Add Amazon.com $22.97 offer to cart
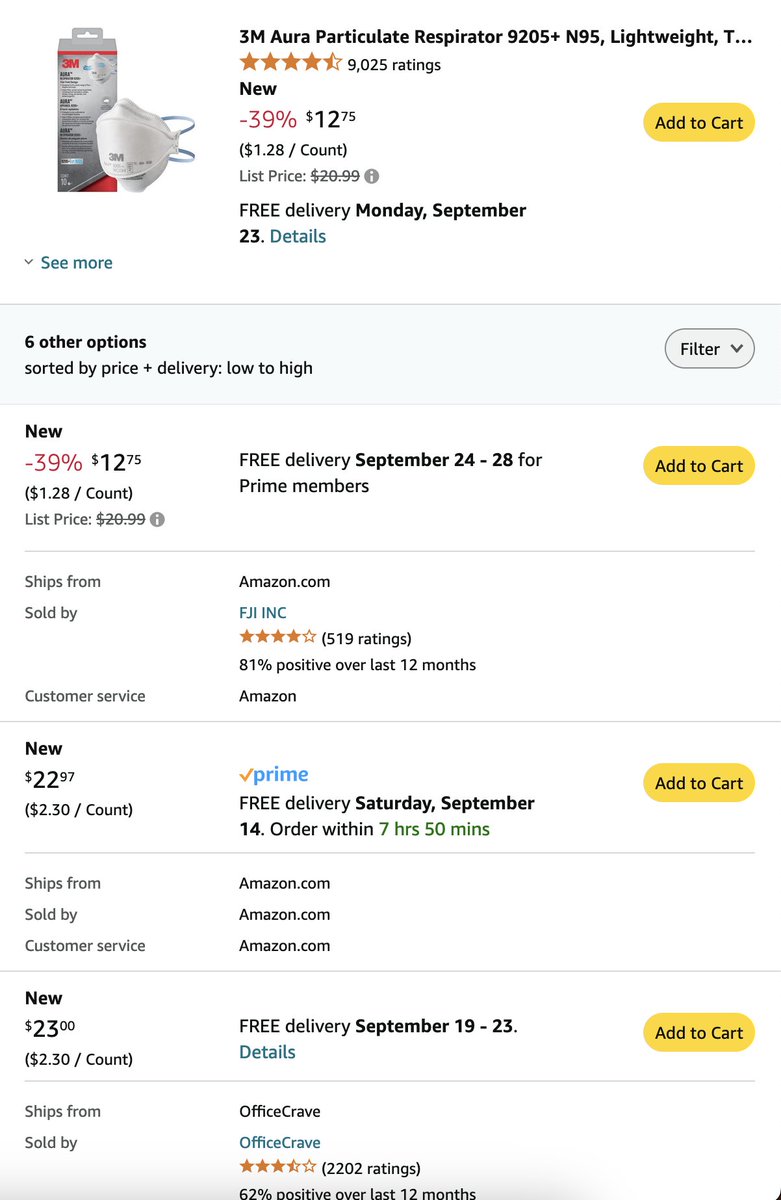Viewport: 781px width, 1200px height. [699, 783]
